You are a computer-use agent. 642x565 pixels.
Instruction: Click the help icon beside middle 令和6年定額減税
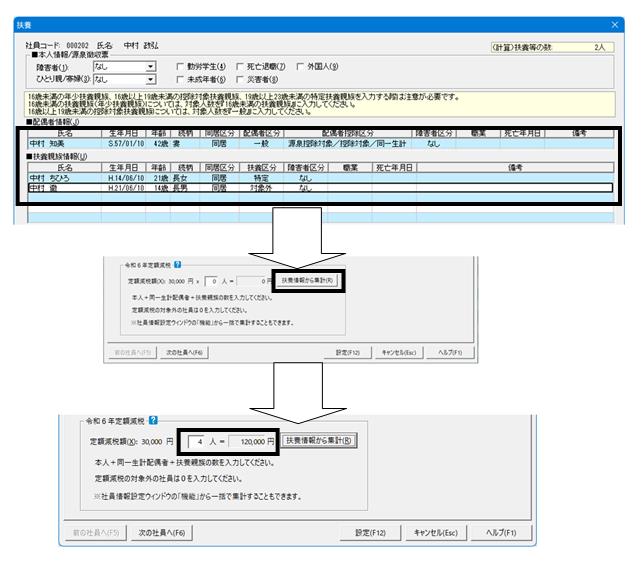177,265
